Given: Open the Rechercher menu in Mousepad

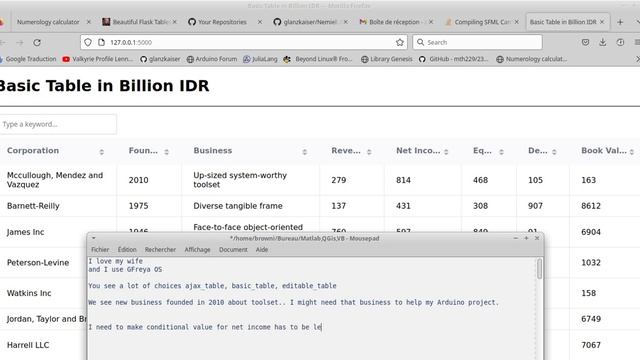Looking at the screenshot, I should [x=160, y=249].
